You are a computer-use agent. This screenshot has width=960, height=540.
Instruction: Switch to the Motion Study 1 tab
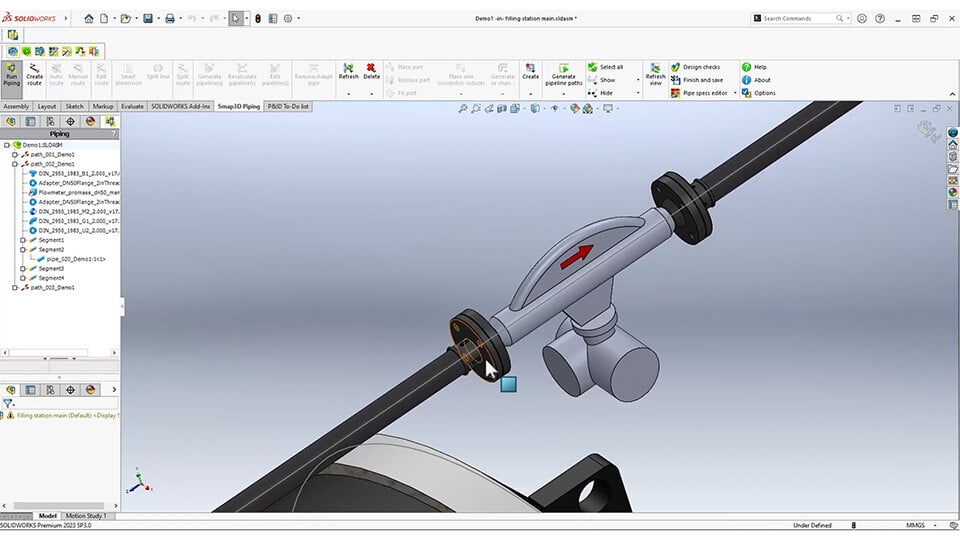pyautogui.click(x=86, y=516)
